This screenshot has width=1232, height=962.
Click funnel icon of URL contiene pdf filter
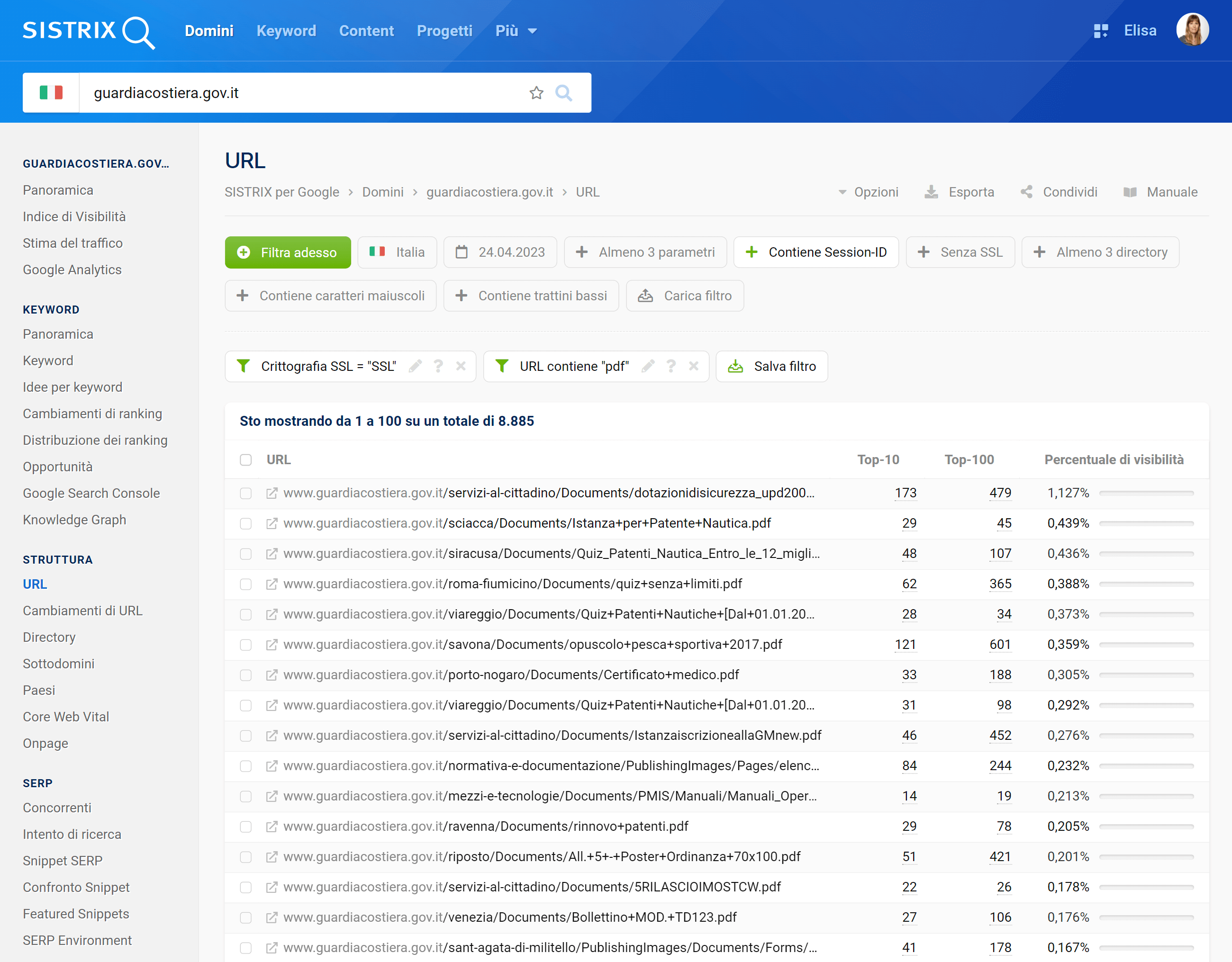[501, 367]
